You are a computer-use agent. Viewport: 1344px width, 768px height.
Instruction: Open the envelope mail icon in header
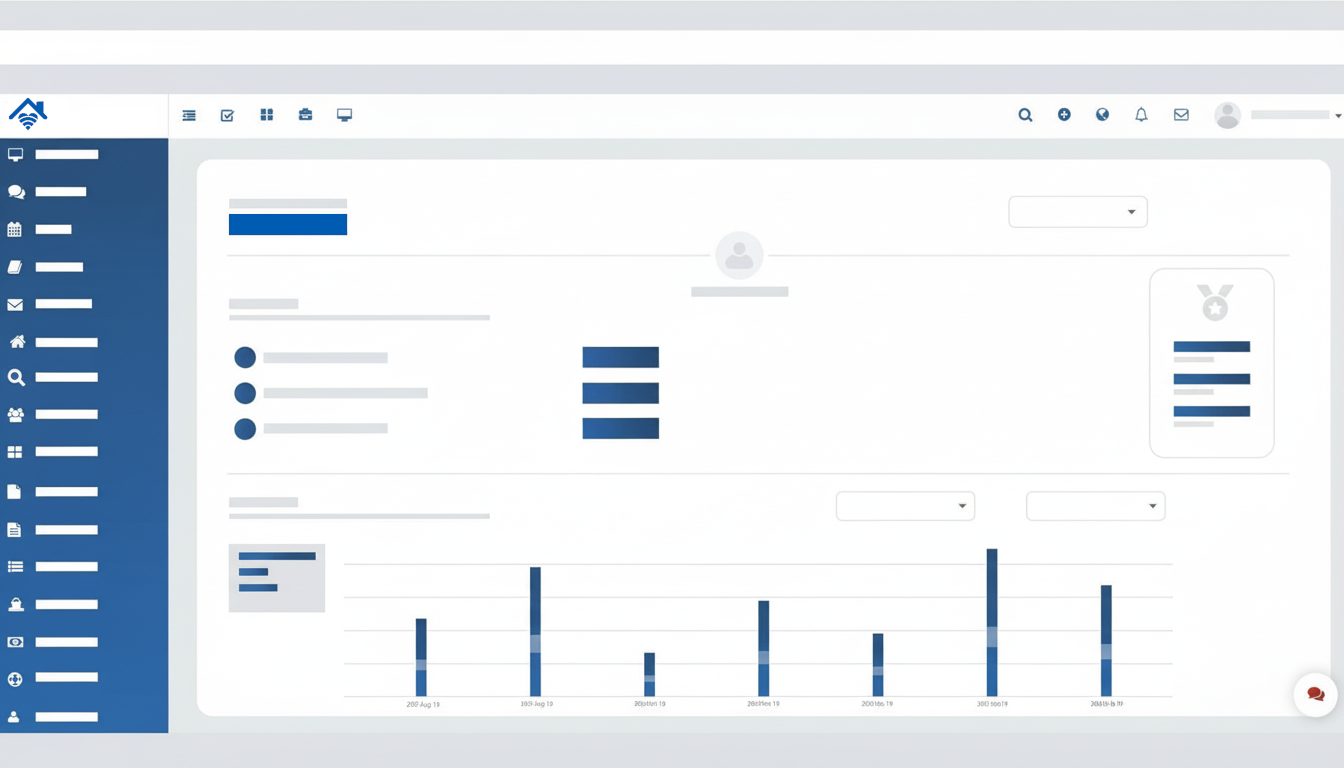[x=1181, y=115]
